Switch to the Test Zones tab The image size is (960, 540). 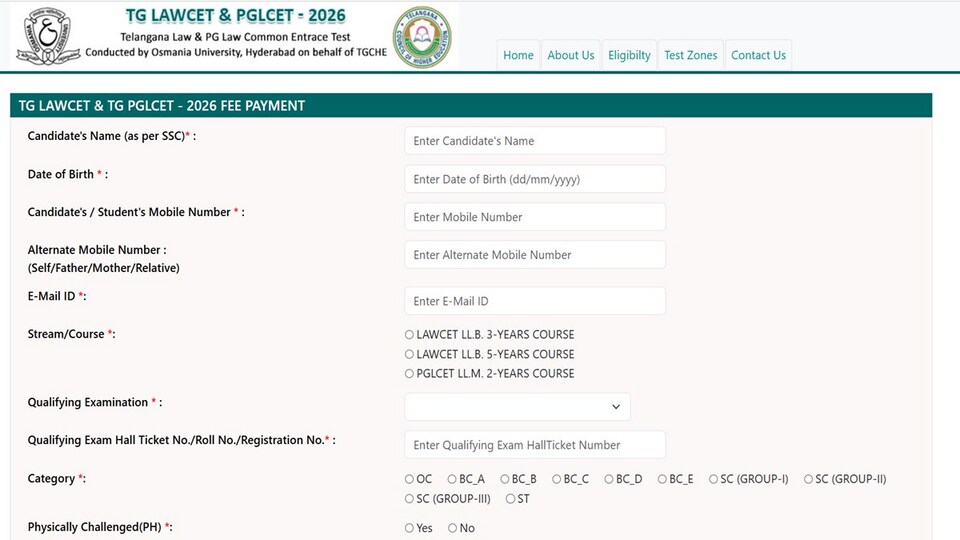click(x=691, y=55)
